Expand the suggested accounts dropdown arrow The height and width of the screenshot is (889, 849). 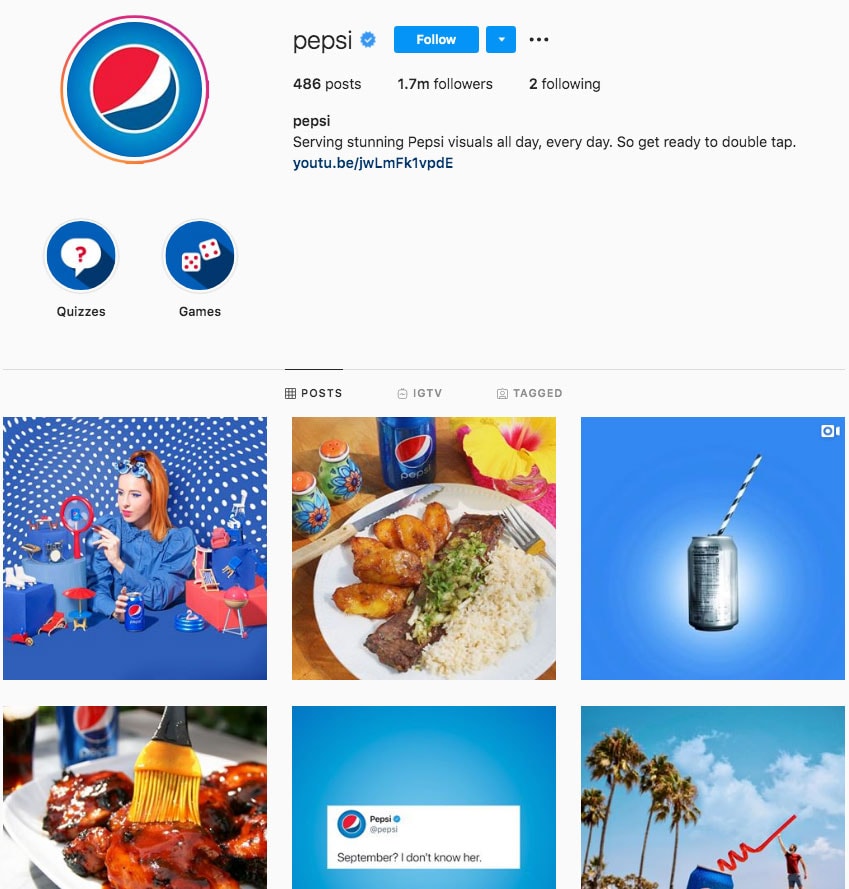point(501,39)
